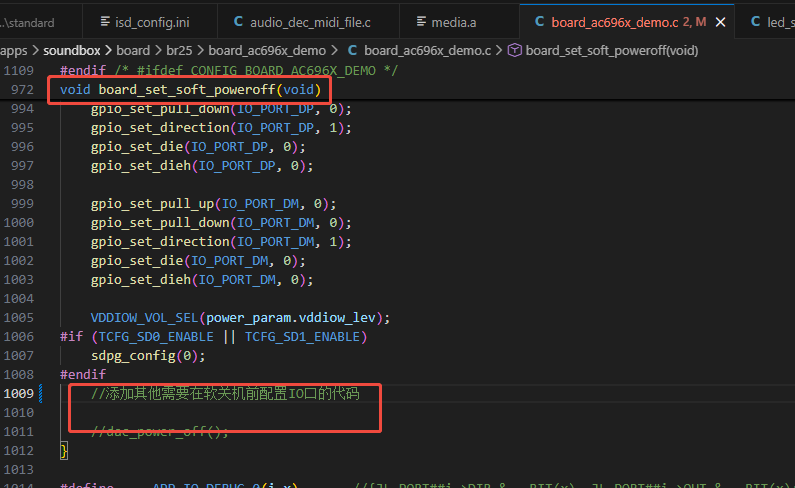Open the soundbox breadcrumb folder
Screen dimensions: 795x488
71,51
